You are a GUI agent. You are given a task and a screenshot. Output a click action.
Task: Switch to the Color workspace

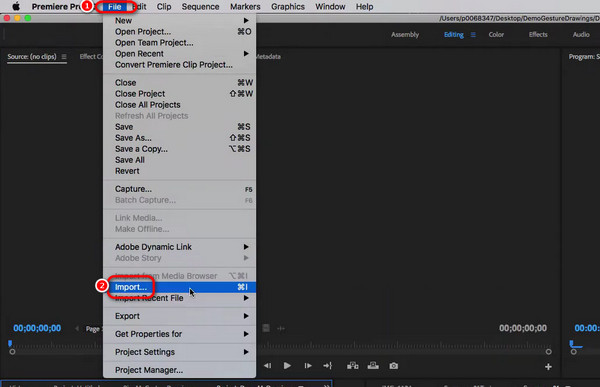click(496, 34)
